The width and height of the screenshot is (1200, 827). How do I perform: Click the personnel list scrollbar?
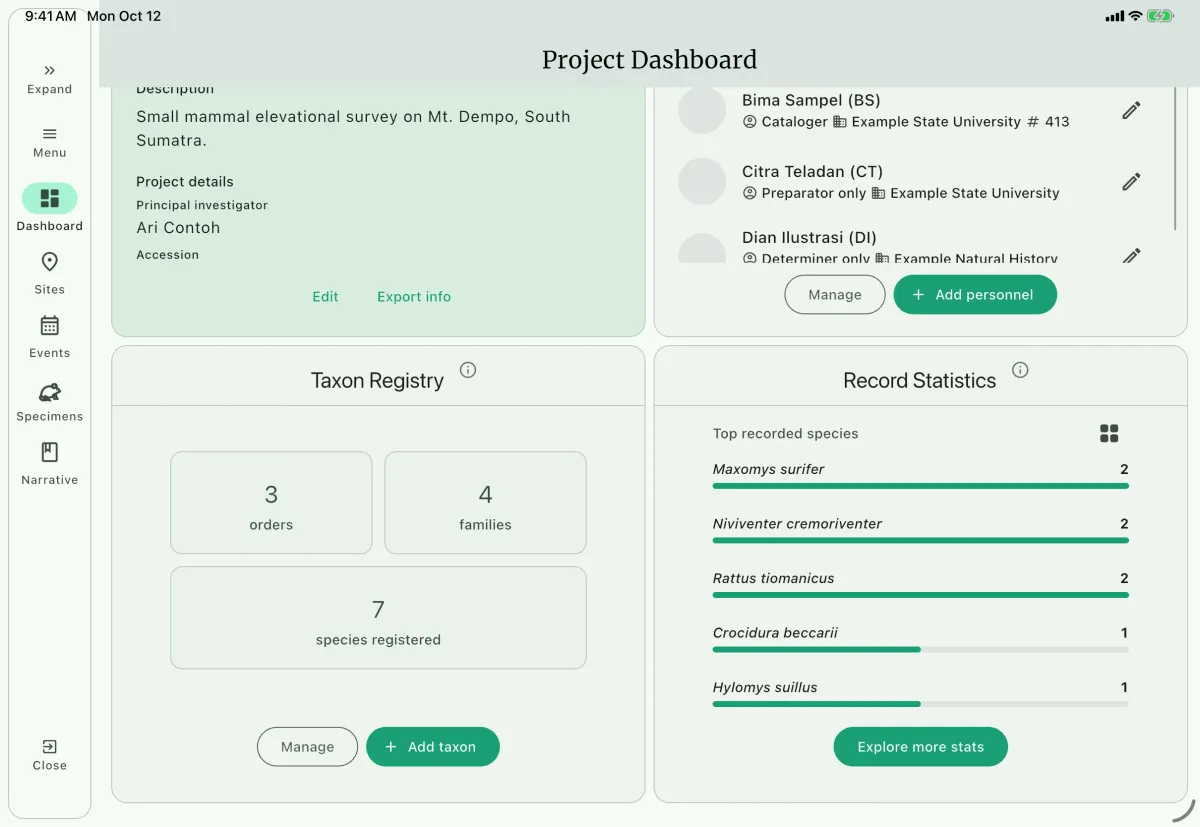pyautogui.click(x=1177, y=160)
